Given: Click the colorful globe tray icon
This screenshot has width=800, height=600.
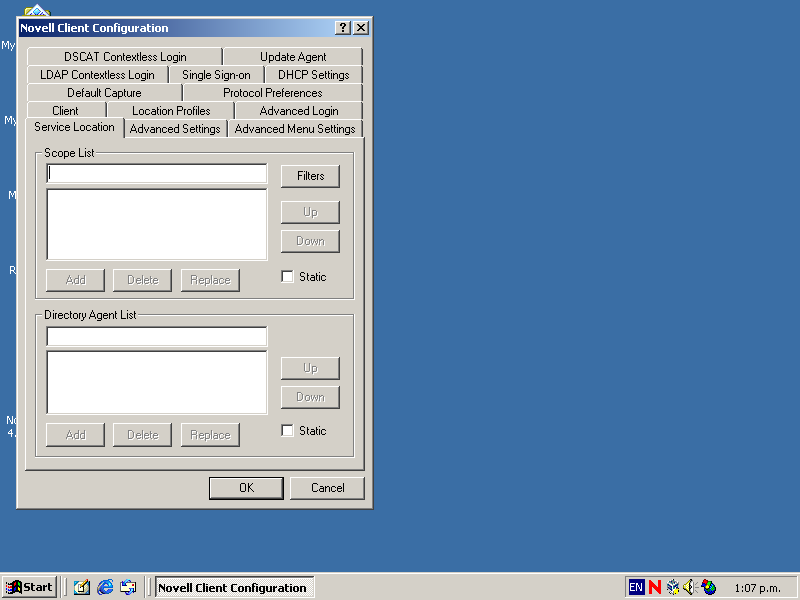Looking at the screenshot, I should pyautogui.click(x=709, y=587).
